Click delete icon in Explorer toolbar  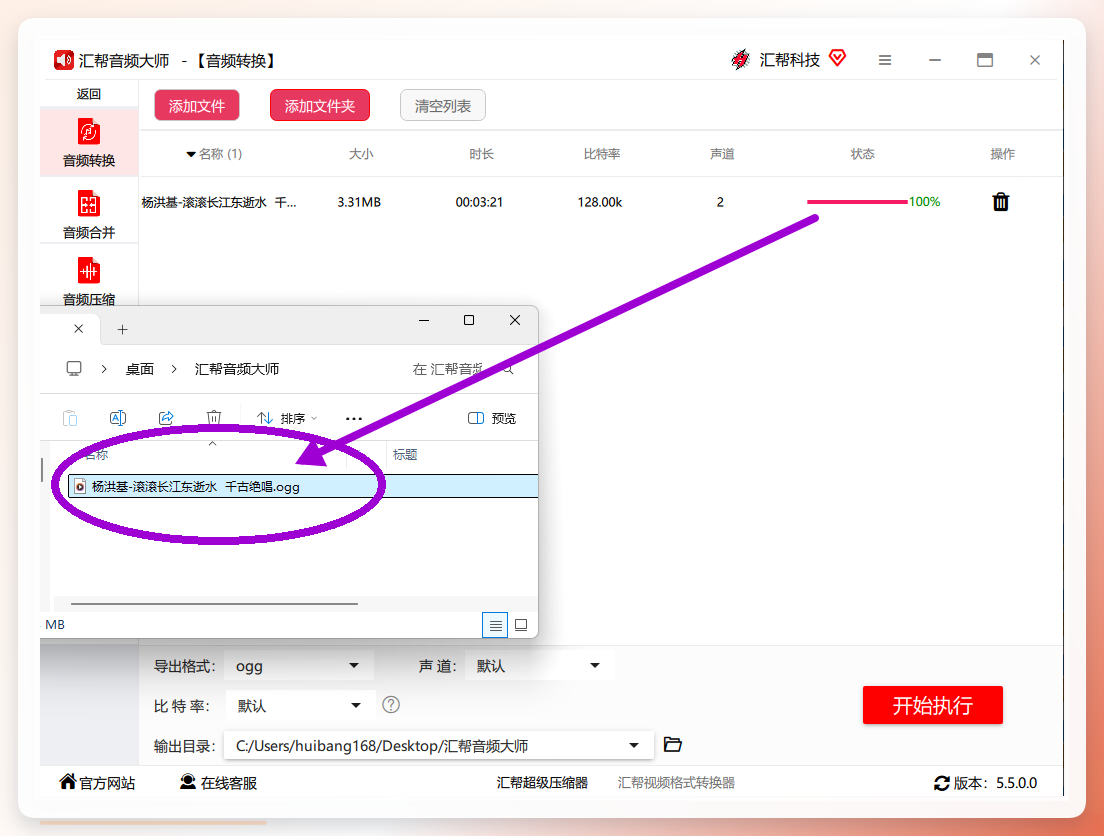click(214, 418)
